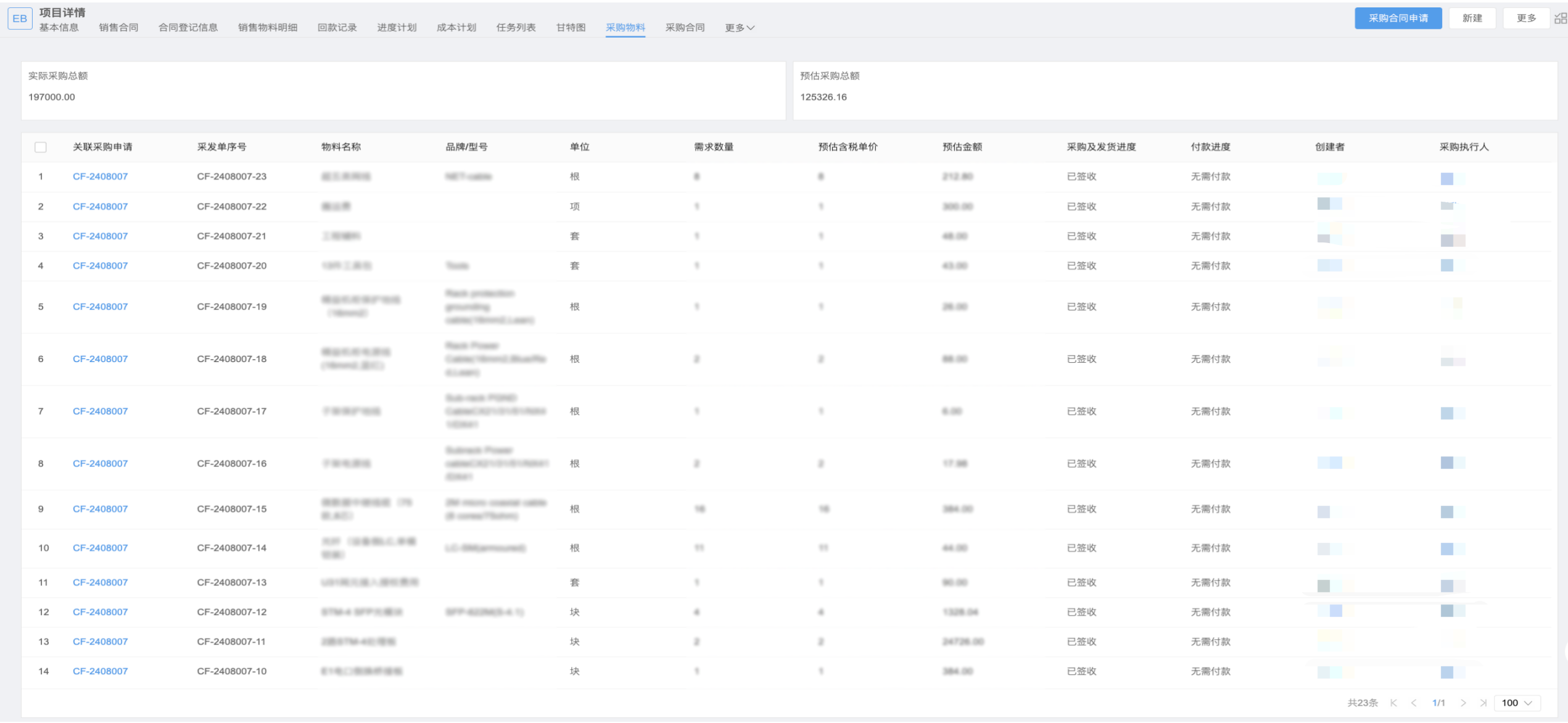Open CF-2408007 link in row 1
The height and width of the screenshot is (723, 1568).
(101, 176)
